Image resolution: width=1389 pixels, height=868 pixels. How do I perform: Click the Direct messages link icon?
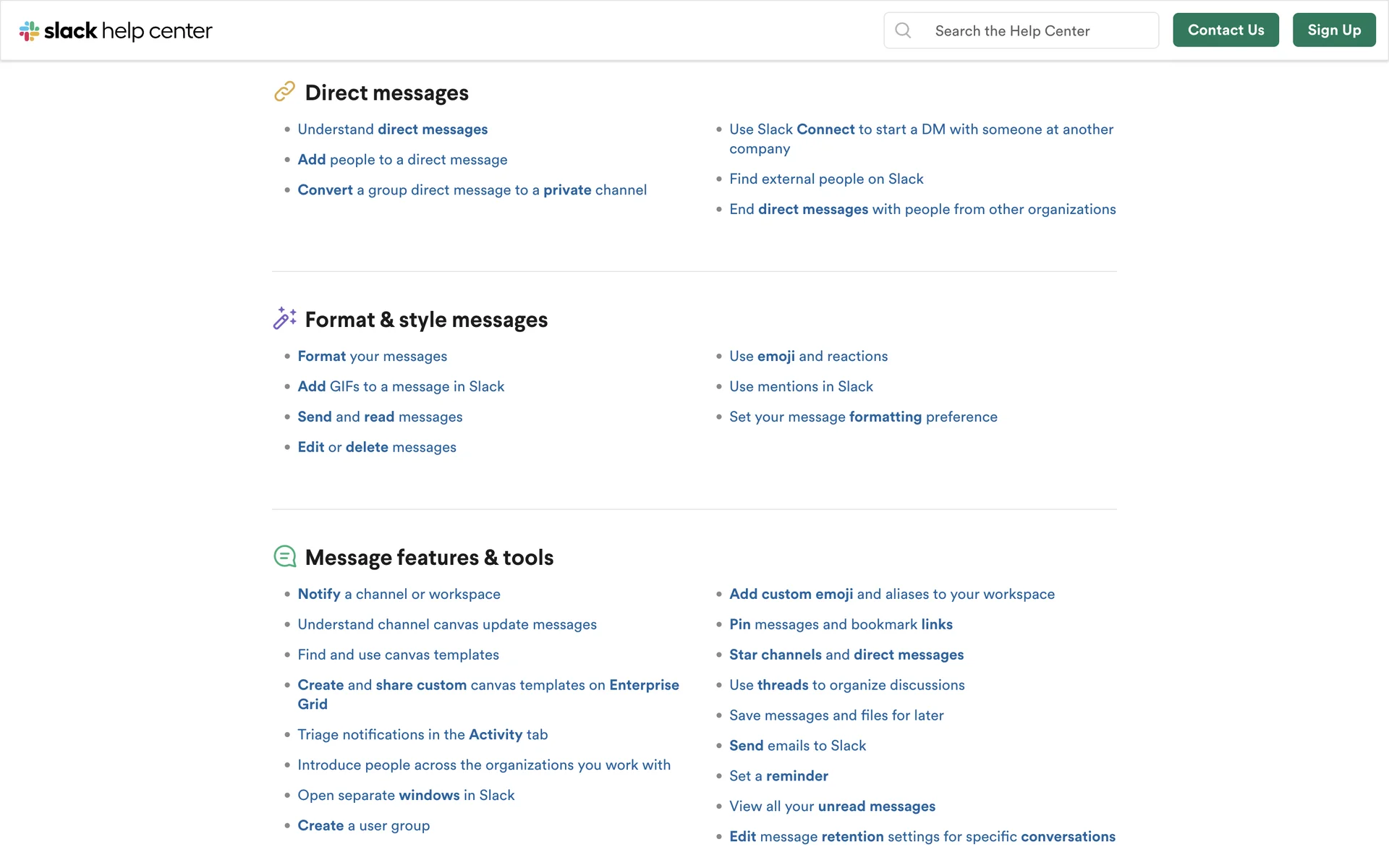[284, 92]
